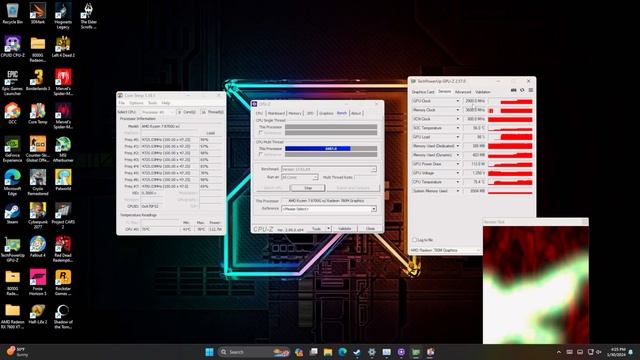
Task: Toggle Reference checkbox under CPU Multi Thread
Action: [x=261, y=155]
